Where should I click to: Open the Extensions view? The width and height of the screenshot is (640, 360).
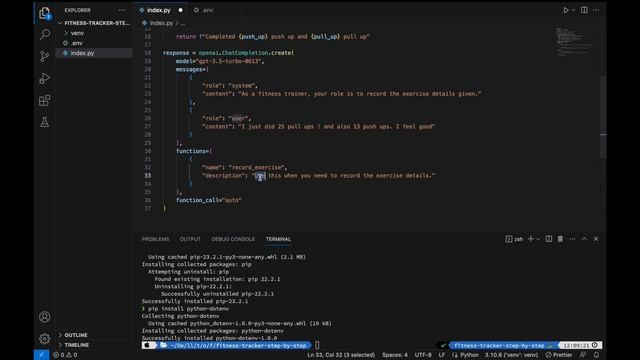[44, 100]
